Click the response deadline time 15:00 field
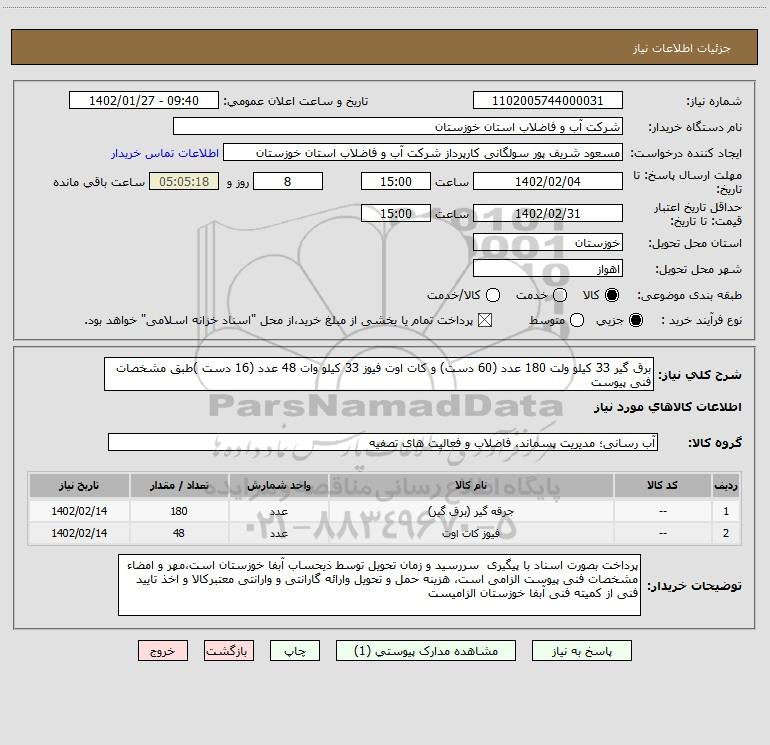This screenshot has width=770, height=745. [396, 181]
